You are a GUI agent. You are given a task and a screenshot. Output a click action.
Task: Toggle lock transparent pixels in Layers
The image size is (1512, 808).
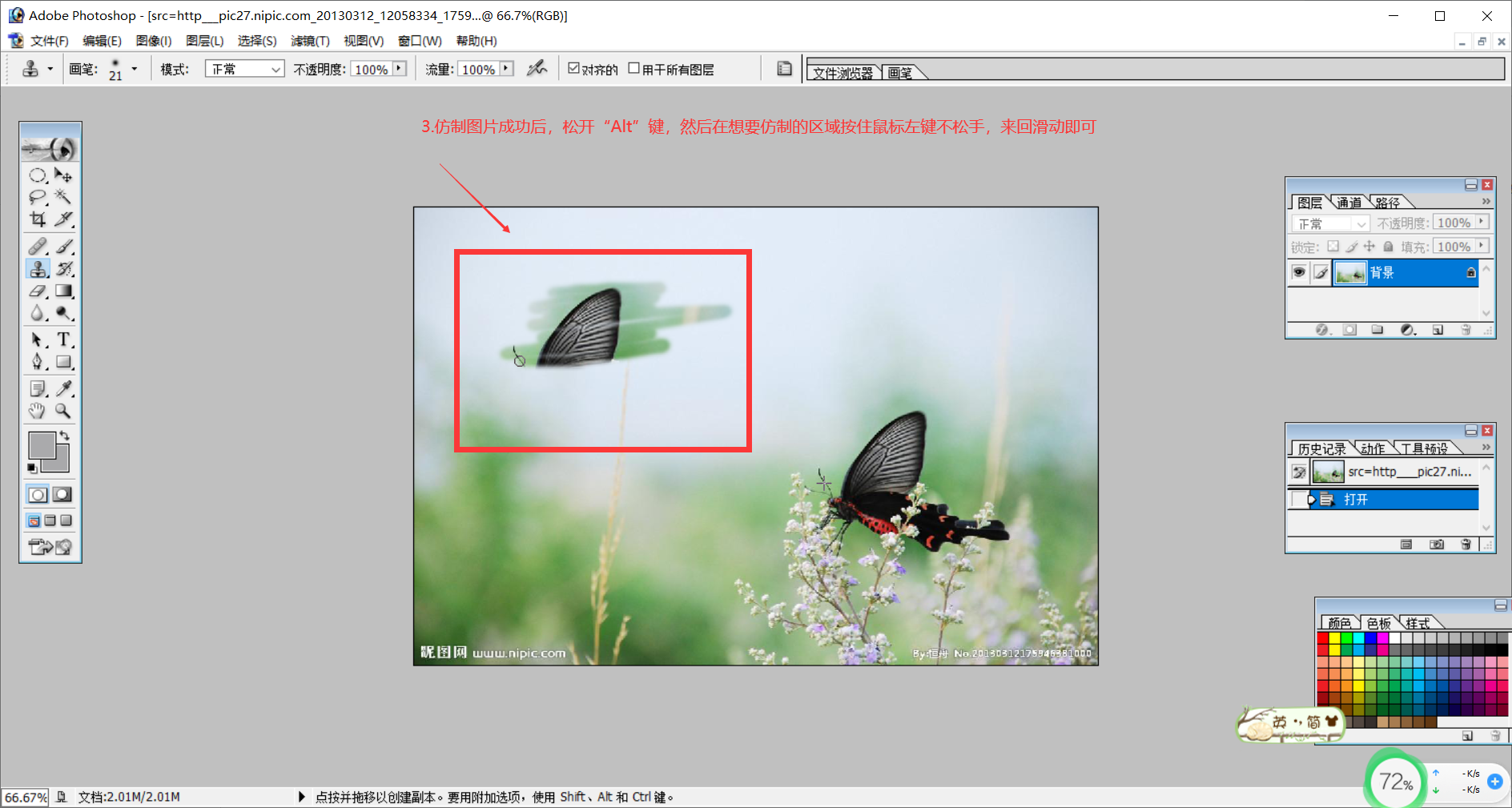coord(1333,247)
